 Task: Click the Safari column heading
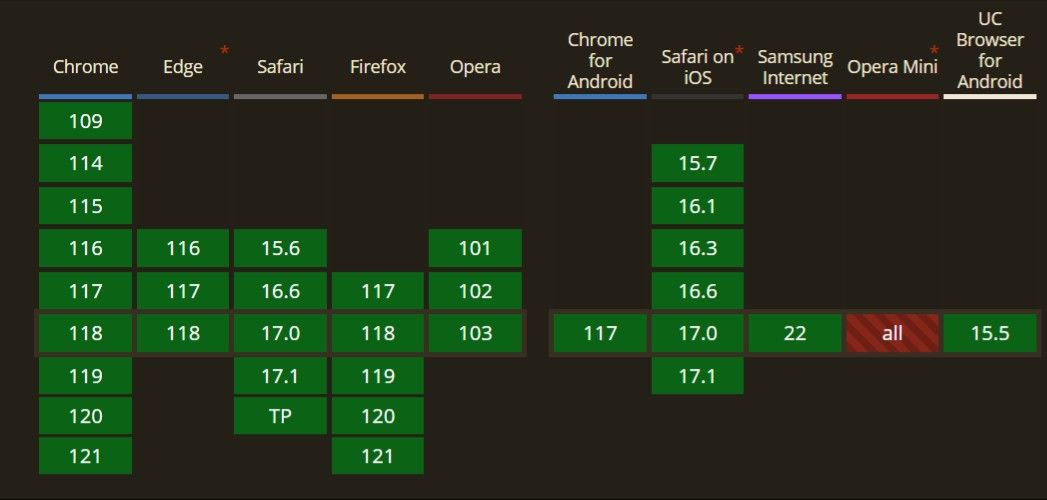coord(280,67)
